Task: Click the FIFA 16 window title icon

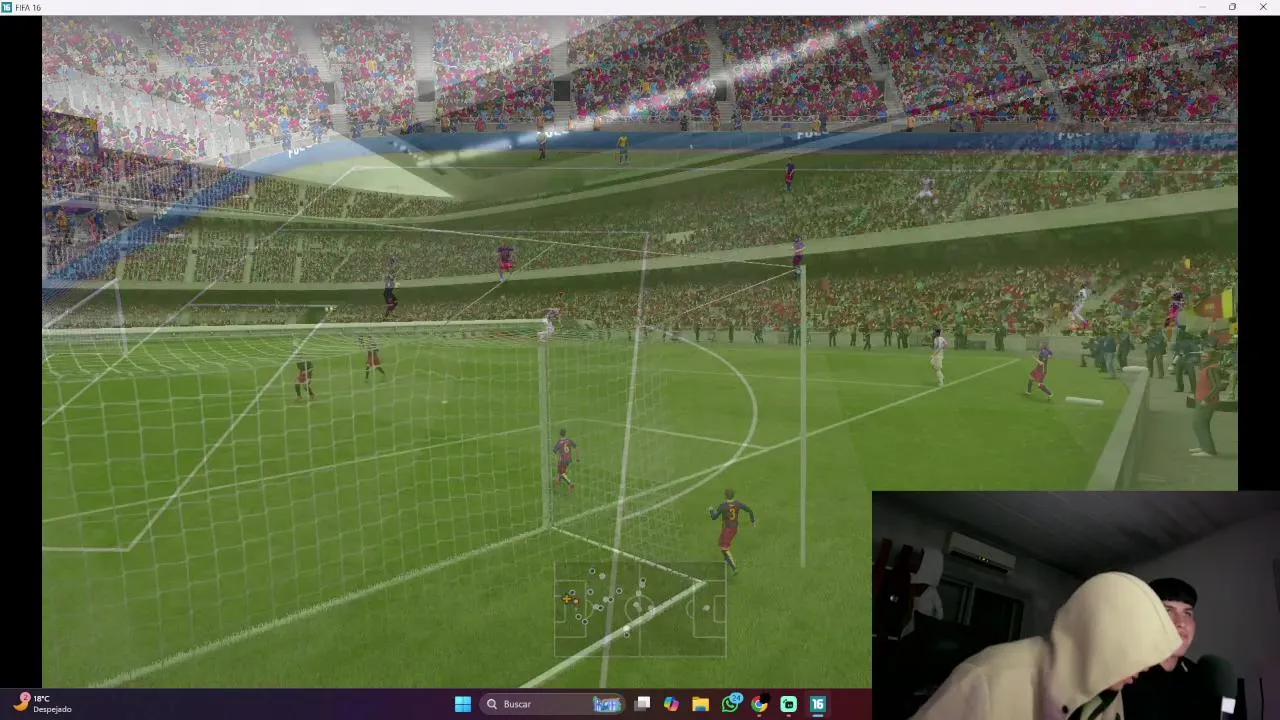Action: point(7,7)
